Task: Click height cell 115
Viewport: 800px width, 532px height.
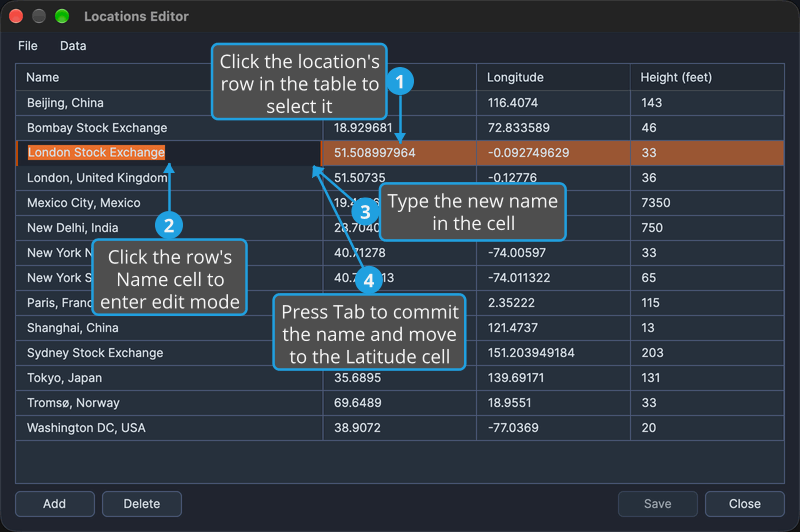Action: pyautogui.click(x=707, y=303)
